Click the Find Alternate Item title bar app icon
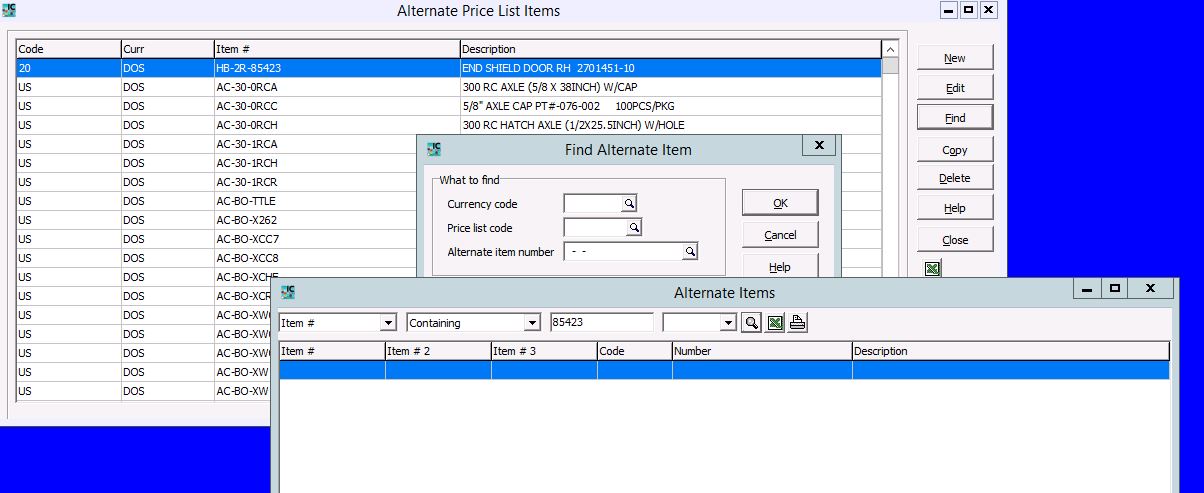The height and width of the screenshot is (493, 1204). [x=434, y=149]
